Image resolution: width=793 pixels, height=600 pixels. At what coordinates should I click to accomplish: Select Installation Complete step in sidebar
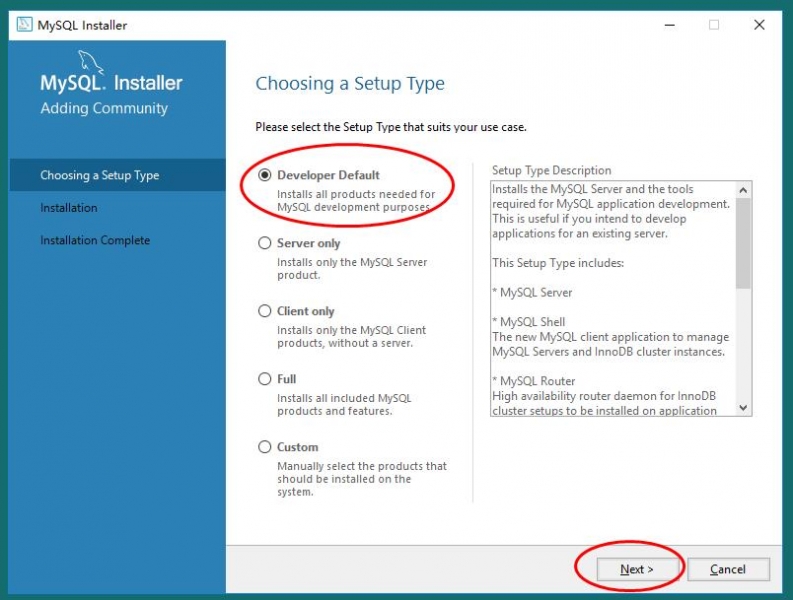coord(95,240)
